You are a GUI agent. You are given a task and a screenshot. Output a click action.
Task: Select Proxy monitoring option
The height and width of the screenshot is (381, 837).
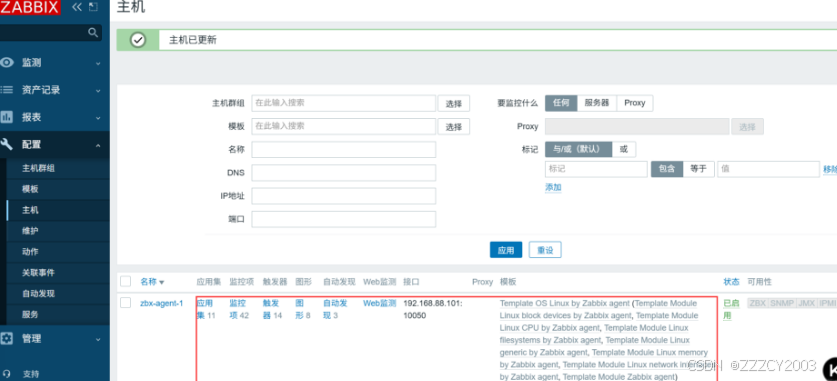[635, 103]
